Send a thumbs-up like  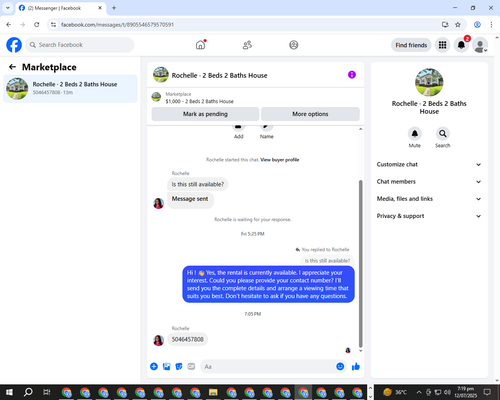356,367
